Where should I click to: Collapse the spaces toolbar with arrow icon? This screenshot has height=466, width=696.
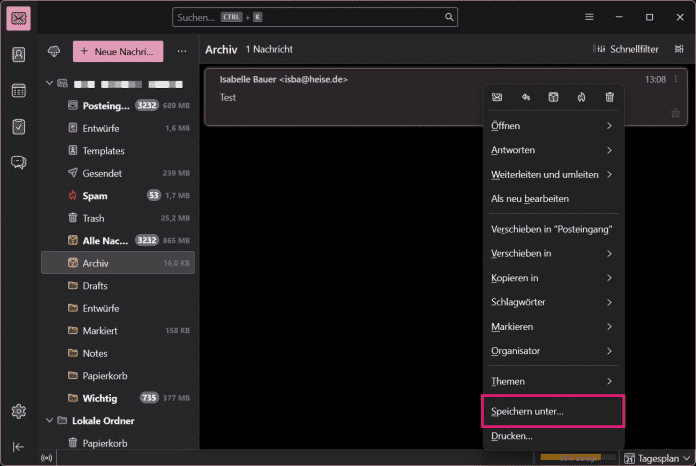19,446
